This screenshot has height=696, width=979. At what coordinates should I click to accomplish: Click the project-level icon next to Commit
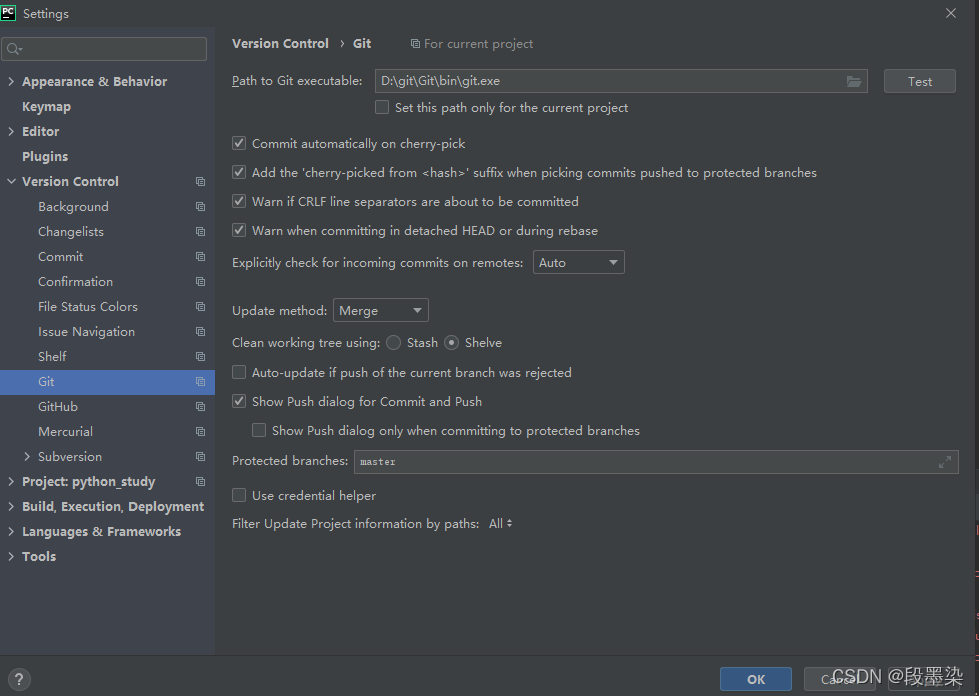(200, 257)
